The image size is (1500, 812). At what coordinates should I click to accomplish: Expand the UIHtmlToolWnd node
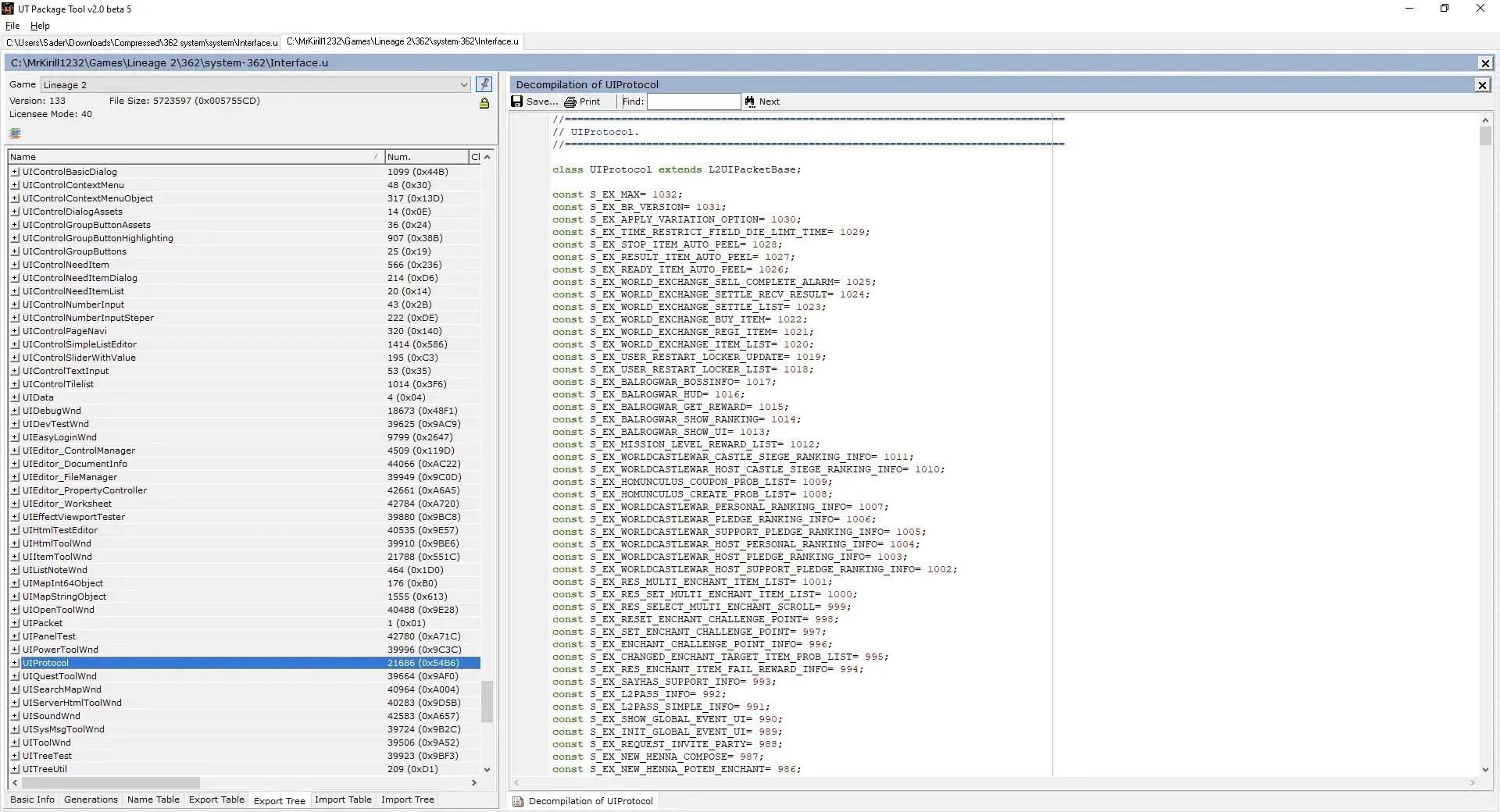(x=15, y=543)
